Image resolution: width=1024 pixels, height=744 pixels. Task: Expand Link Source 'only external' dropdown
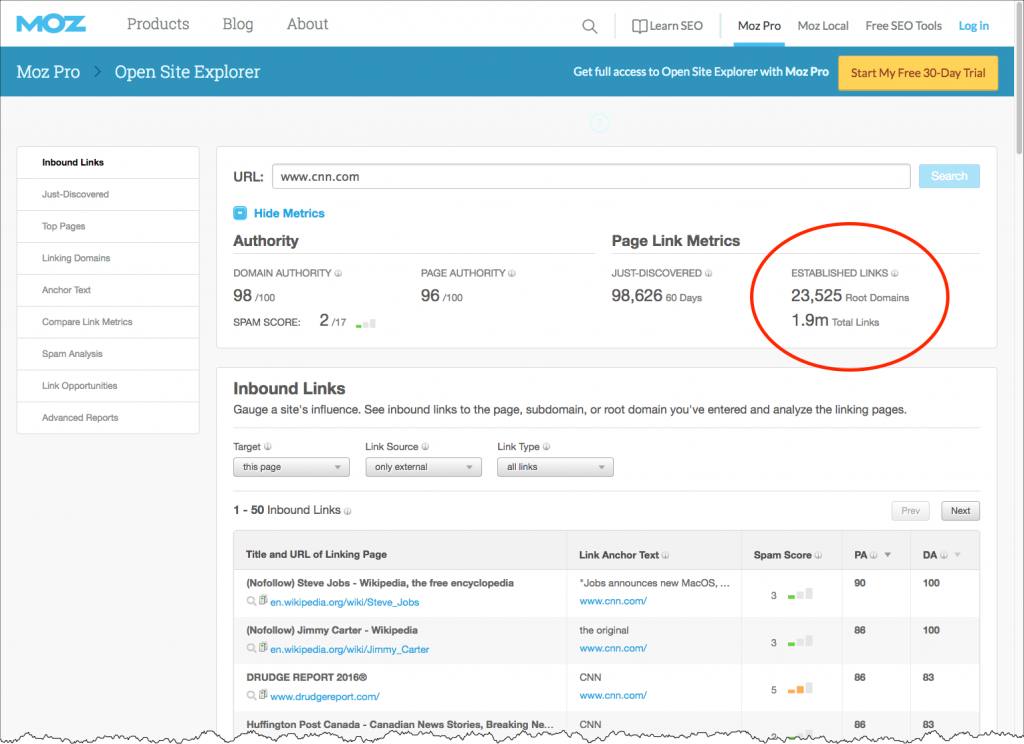coord(423,467)
